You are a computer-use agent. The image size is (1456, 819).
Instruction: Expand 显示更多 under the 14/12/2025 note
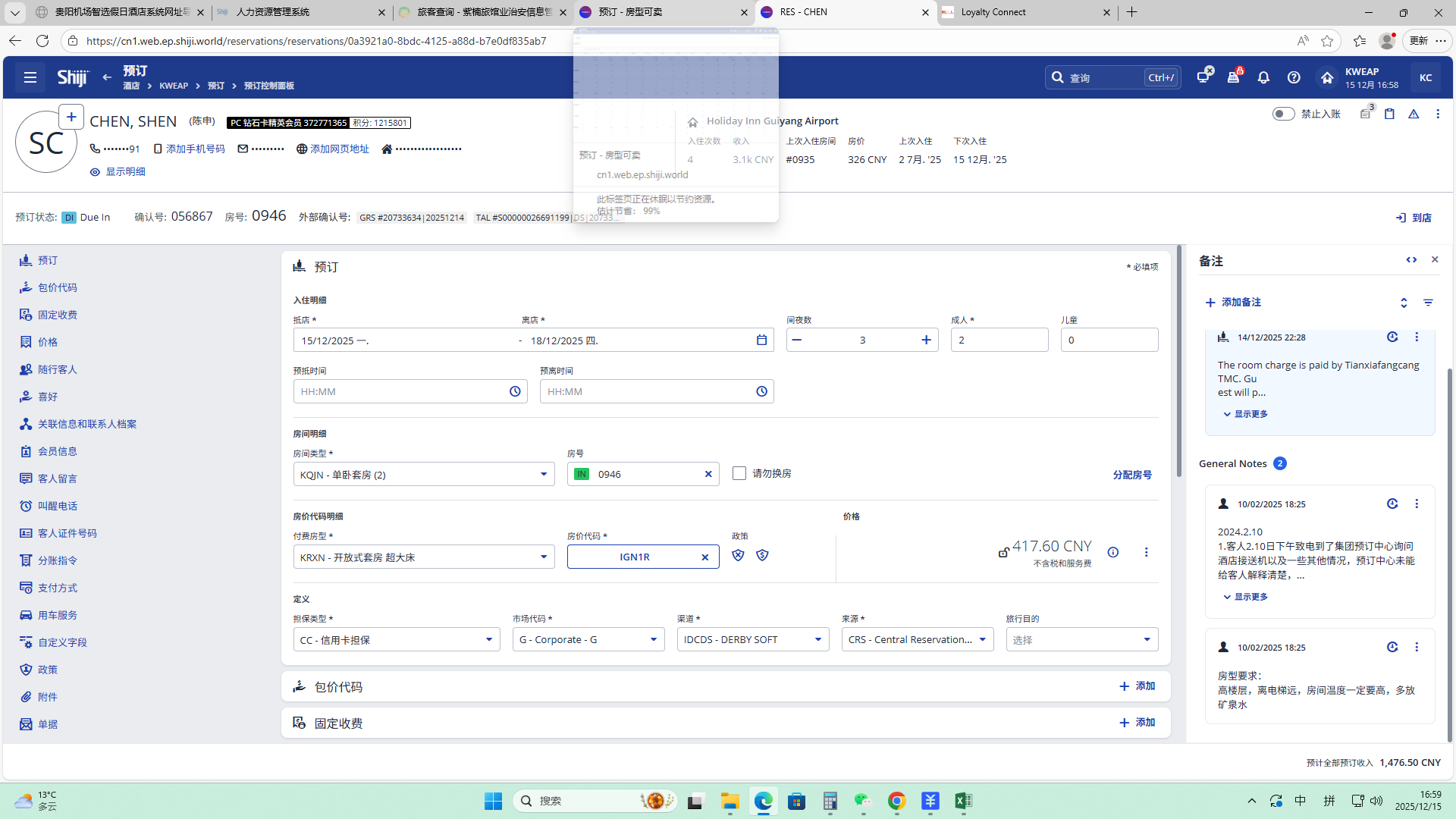[x=1245, y=414]
